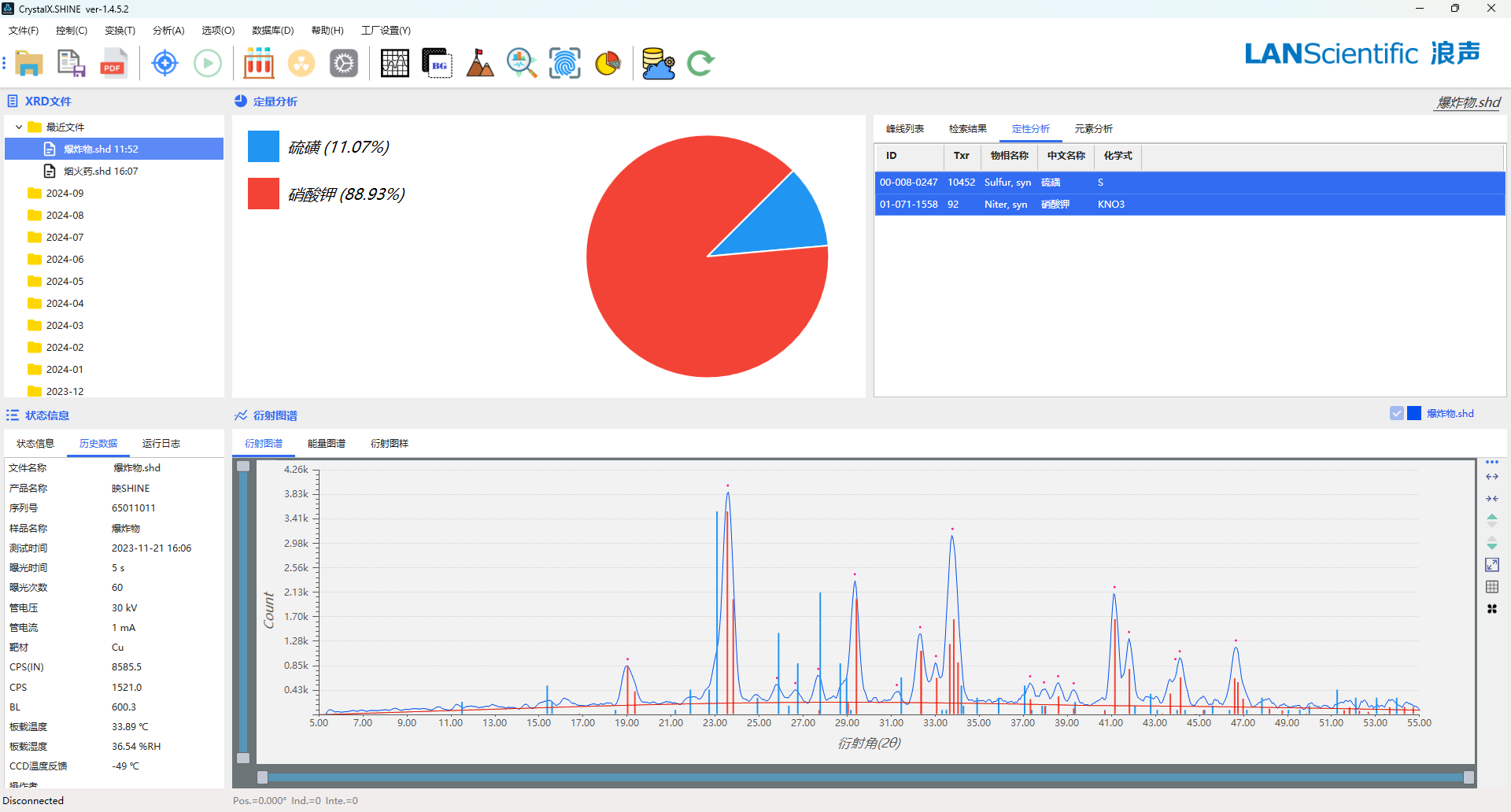Open the 分析(A) menu
This screenshot has height=812, width=1511.
168,31
